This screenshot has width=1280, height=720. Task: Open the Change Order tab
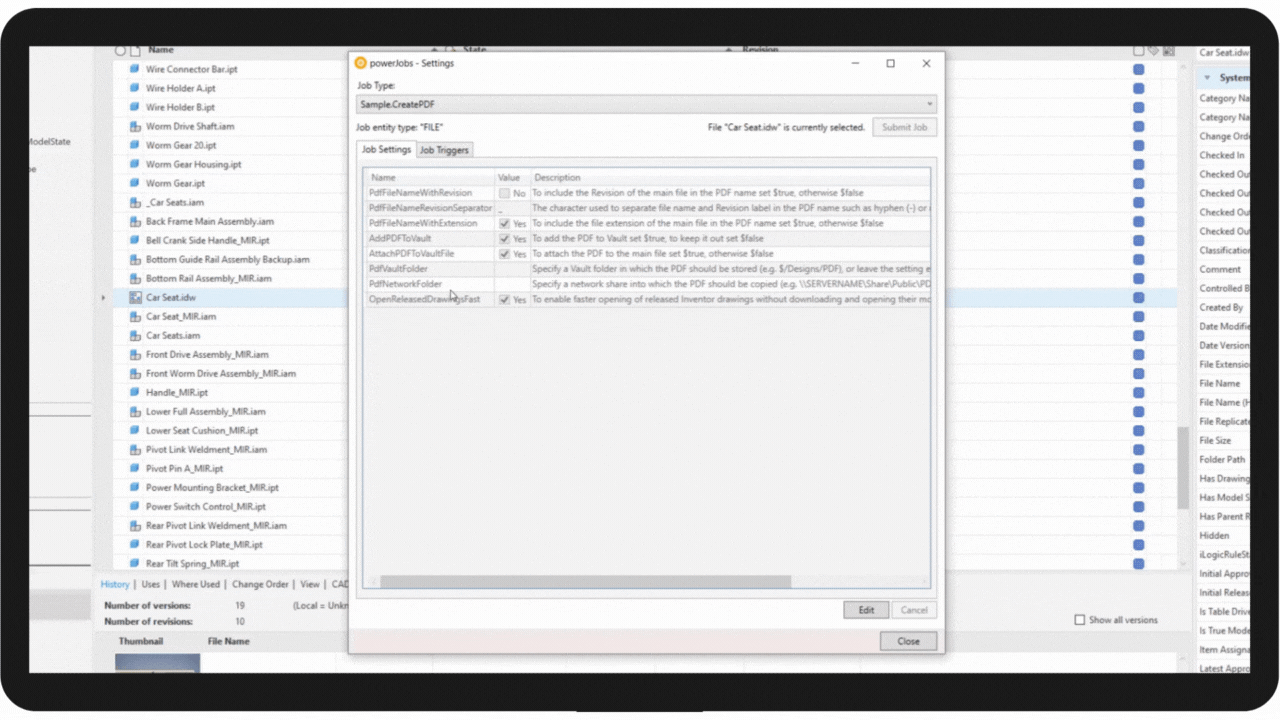260,584
